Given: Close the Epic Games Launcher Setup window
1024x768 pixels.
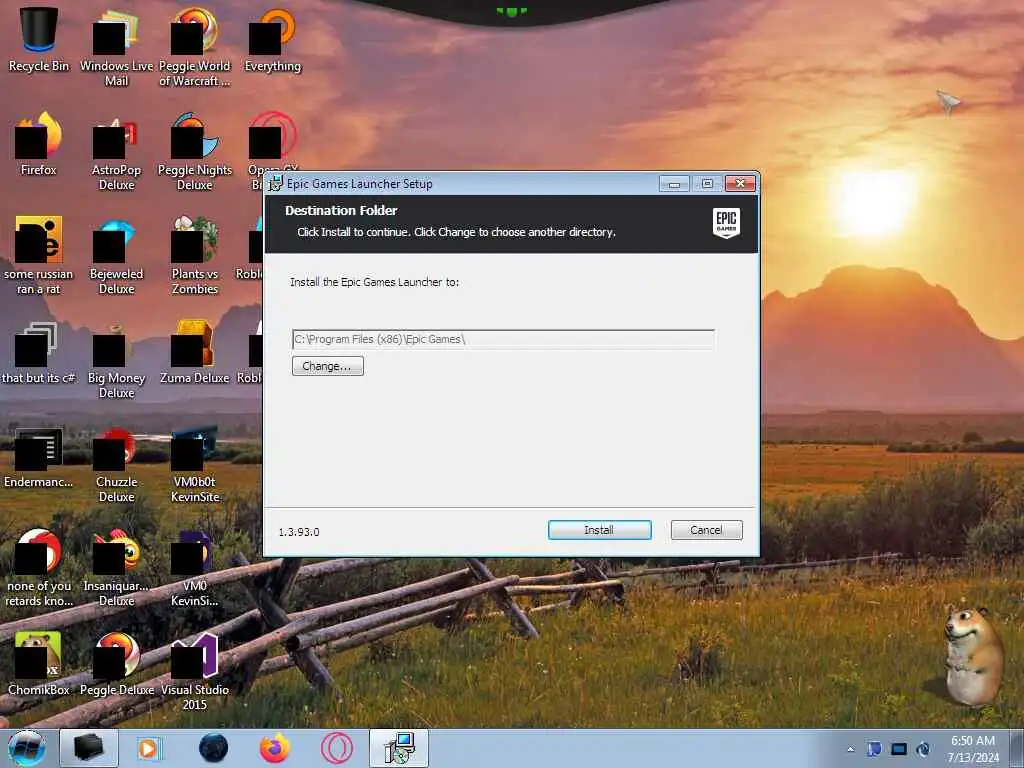Looking at the screenshot, I should [x=741, y=184].
